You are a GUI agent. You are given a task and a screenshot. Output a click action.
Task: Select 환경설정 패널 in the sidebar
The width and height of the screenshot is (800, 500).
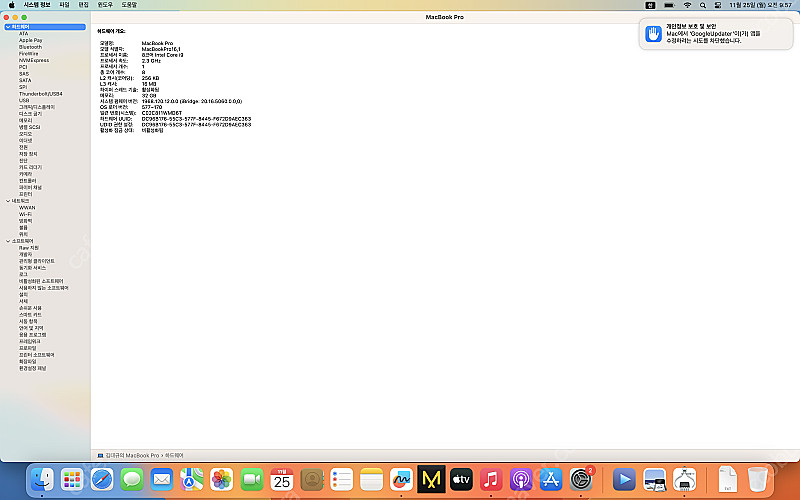point(33,368)
